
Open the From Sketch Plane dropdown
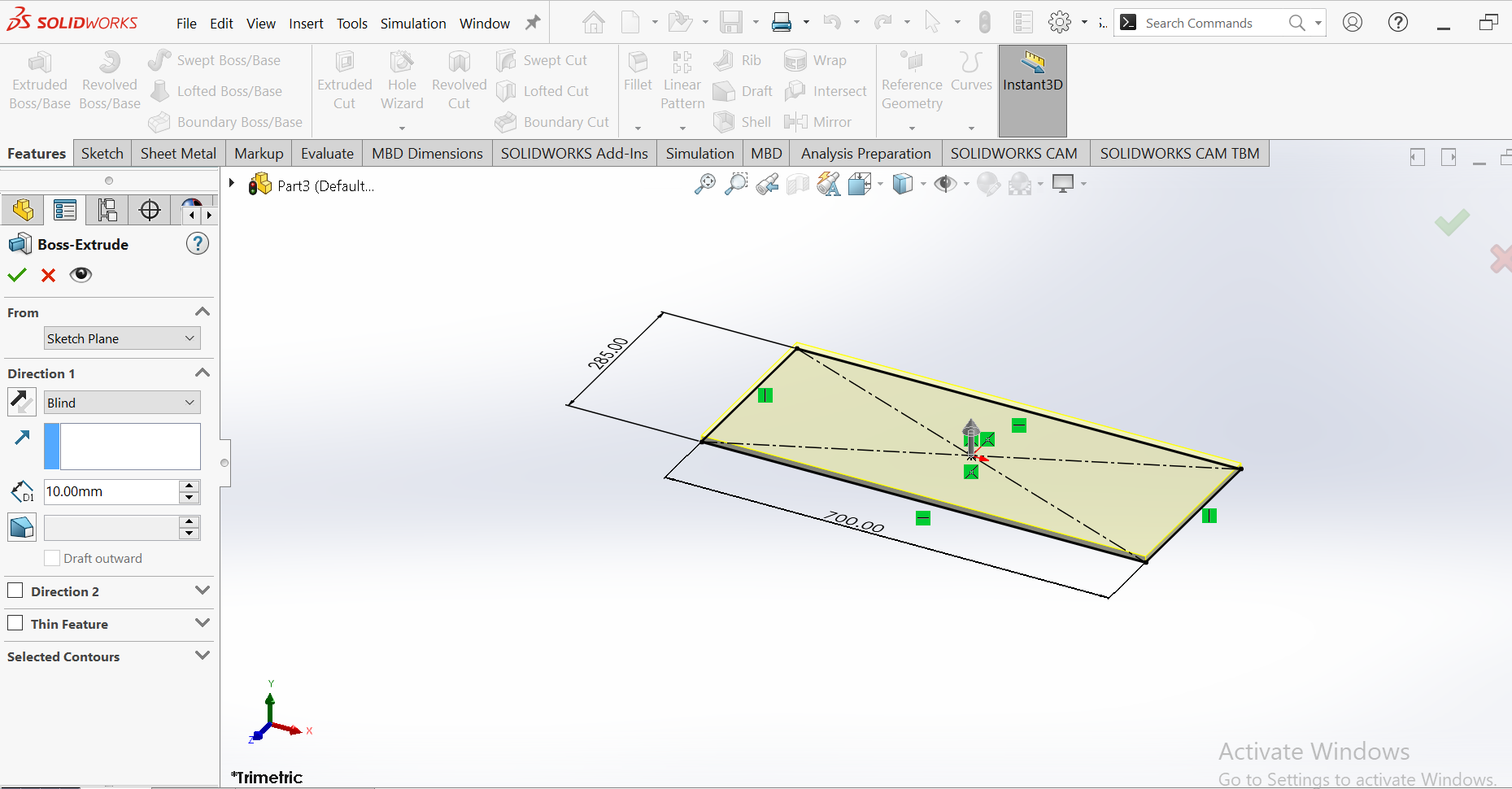point(122,338)
